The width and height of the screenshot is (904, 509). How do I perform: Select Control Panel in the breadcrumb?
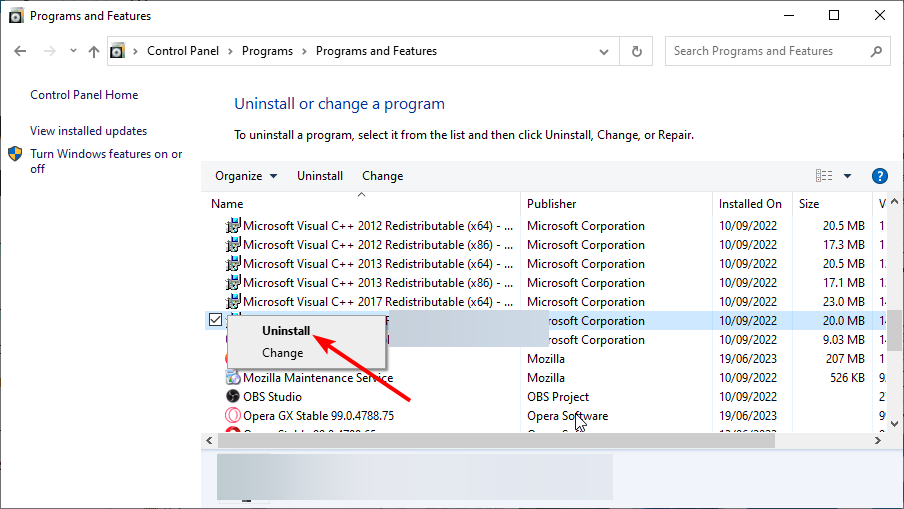click(x=183, y=51)
